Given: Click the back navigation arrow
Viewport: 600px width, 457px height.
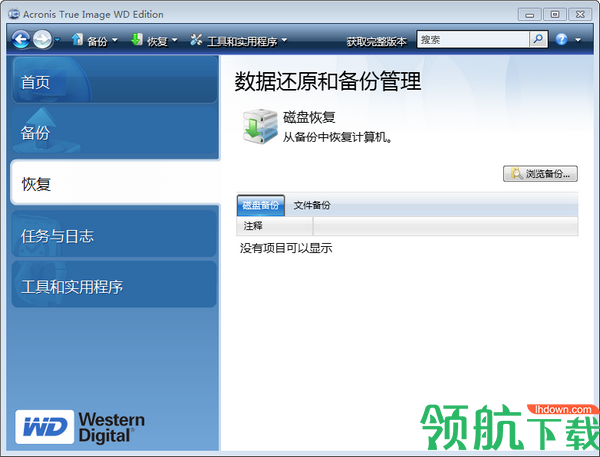Looking at the screenshot, I should tap(21, 39).
